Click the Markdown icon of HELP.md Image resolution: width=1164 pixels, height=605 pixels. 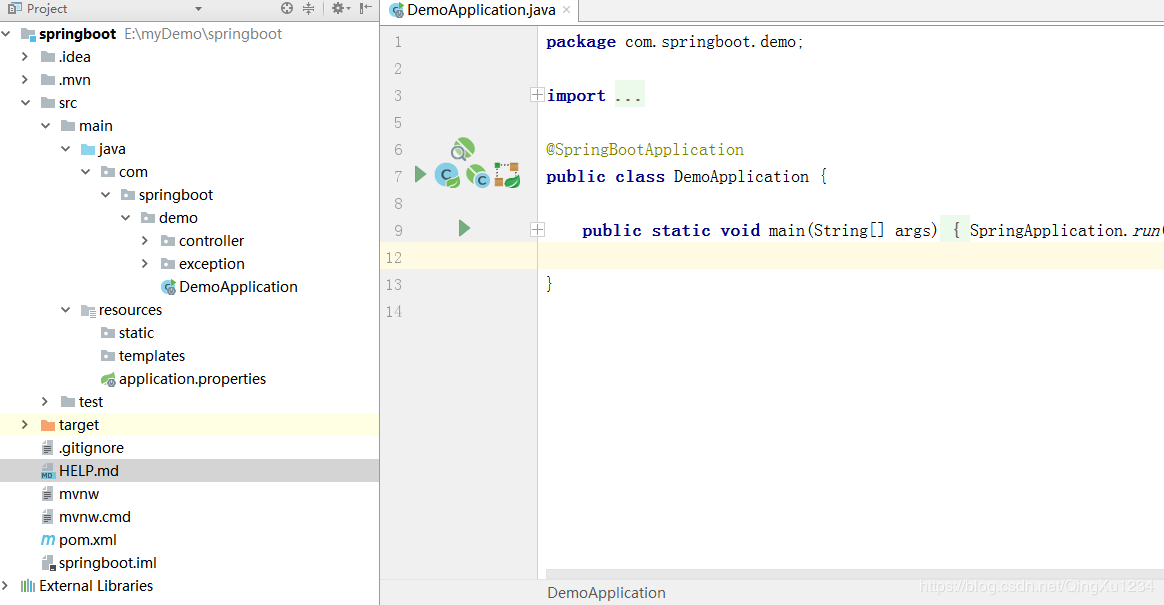(x=48, y=471)
